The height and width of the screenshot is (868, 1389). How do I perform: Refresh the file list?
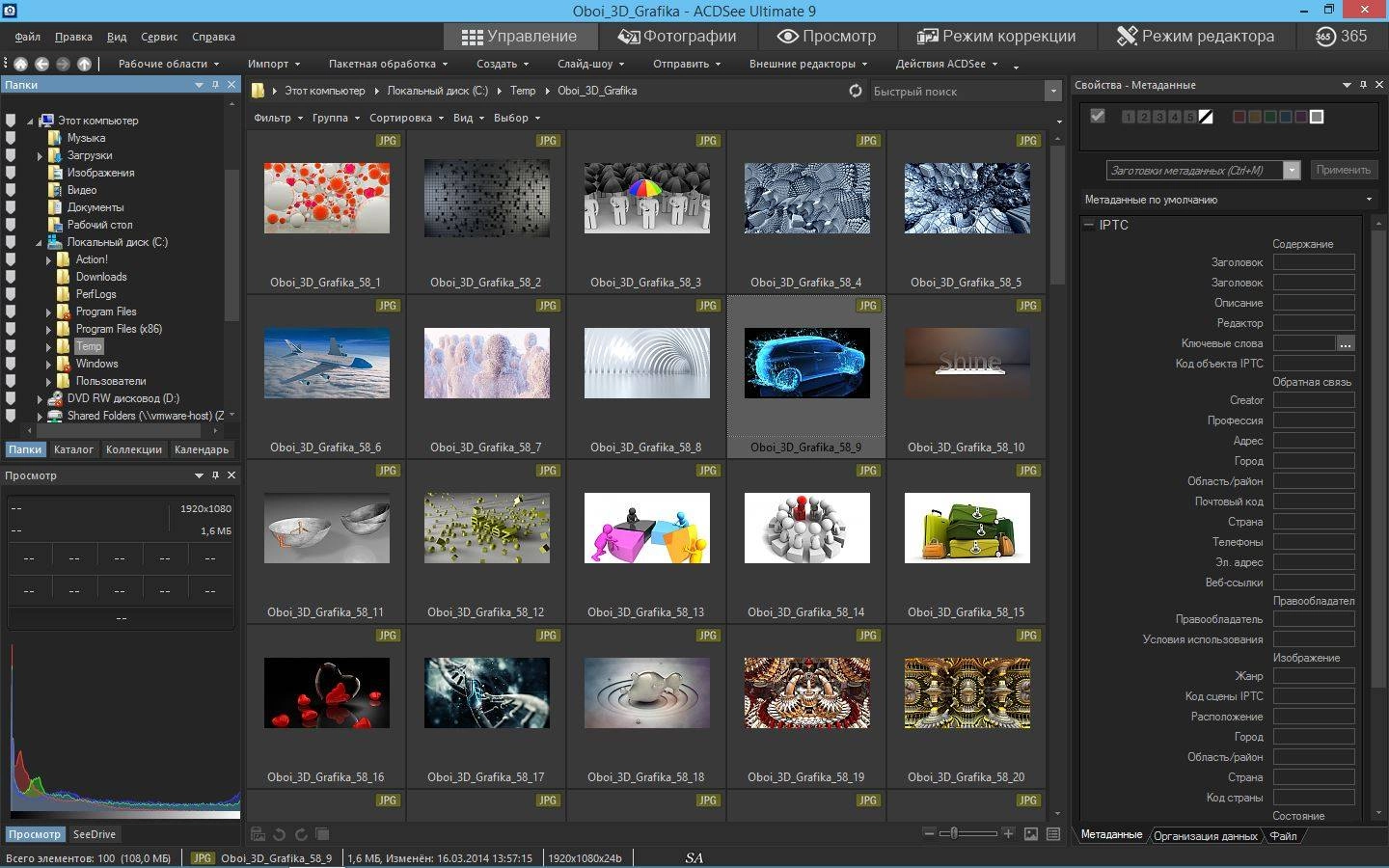856,91
